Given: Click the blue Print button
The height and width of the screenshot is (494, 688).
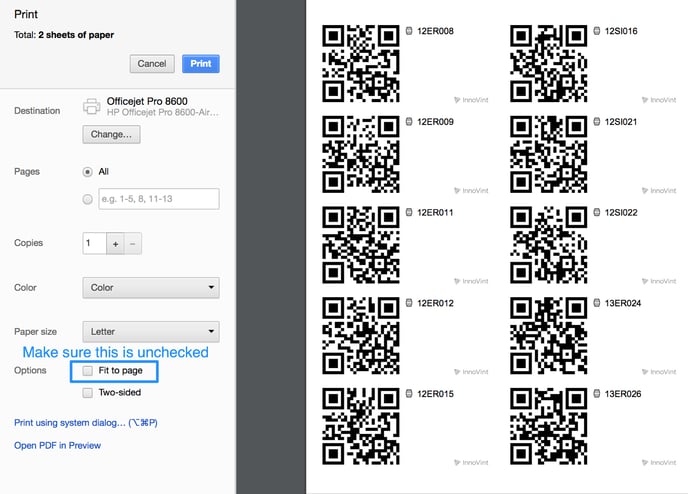Looking at the screenshot, I should point(201,64).
